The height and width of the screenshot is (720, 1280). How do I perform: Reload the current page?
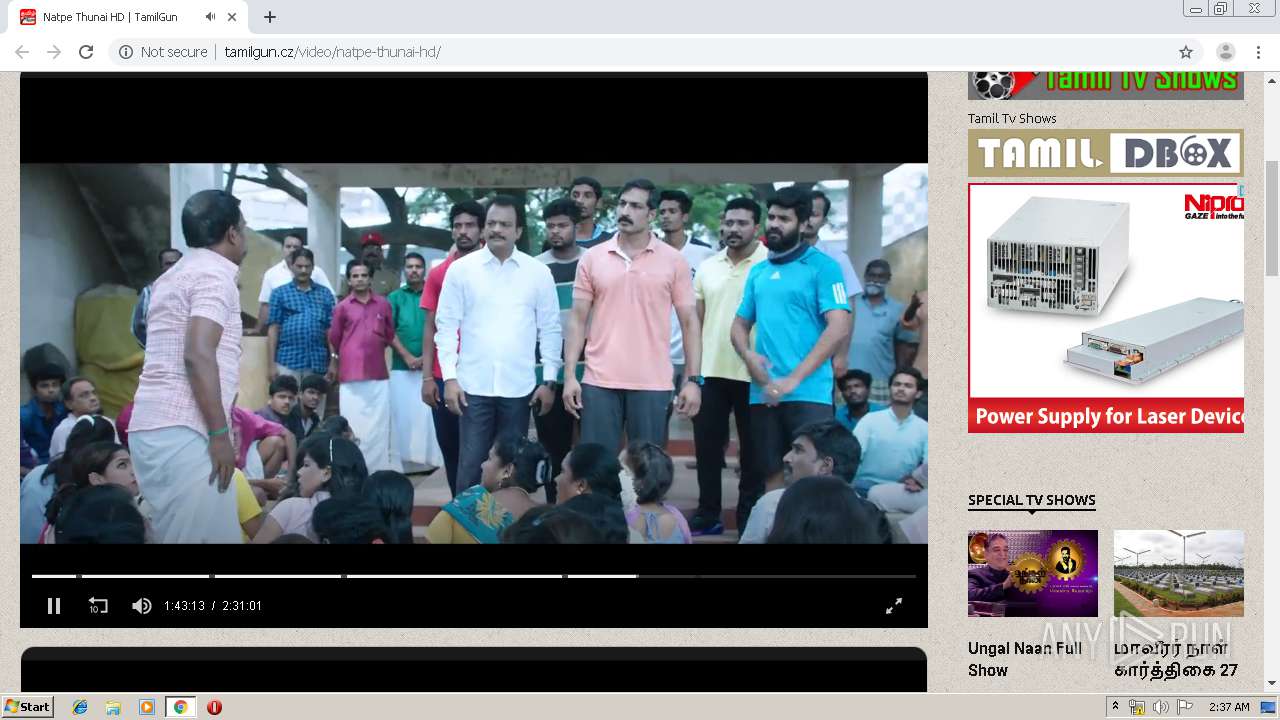[x=86, y=52]
